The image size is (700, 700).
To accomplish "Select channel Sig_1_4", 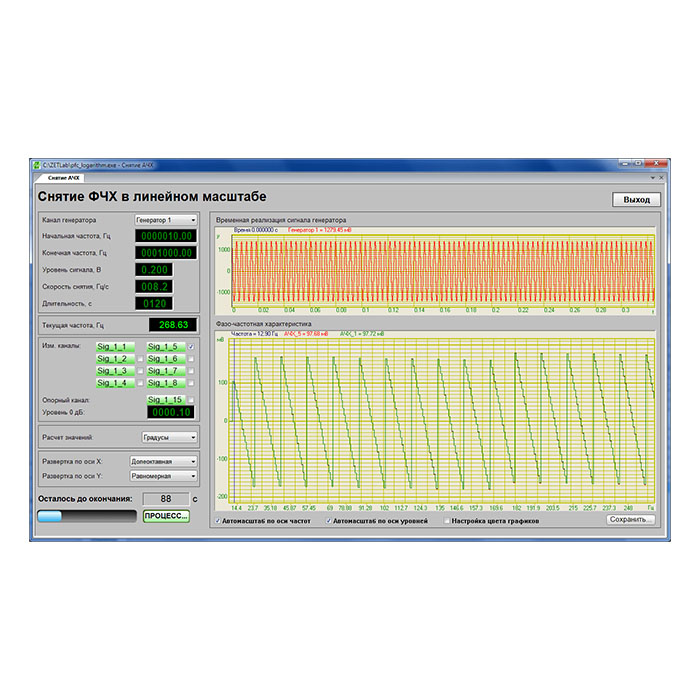I will 115,383.
